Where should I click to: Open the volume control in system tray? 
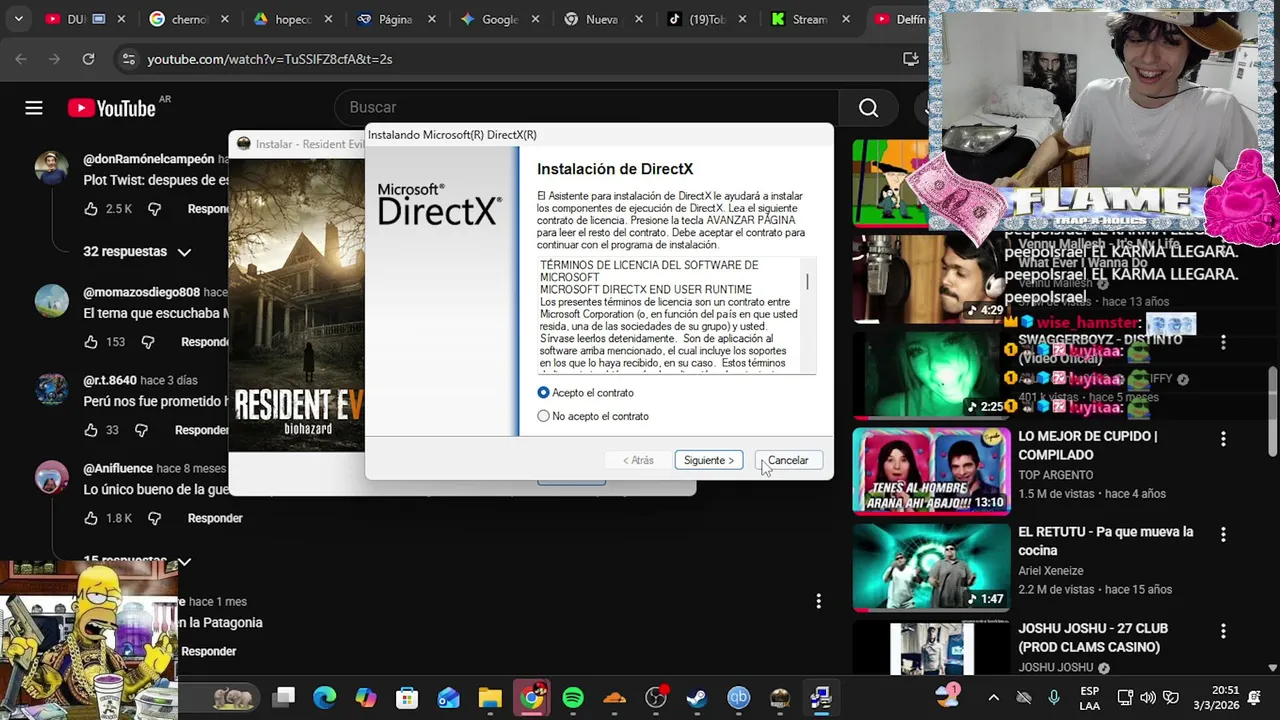click(1148, 697)
